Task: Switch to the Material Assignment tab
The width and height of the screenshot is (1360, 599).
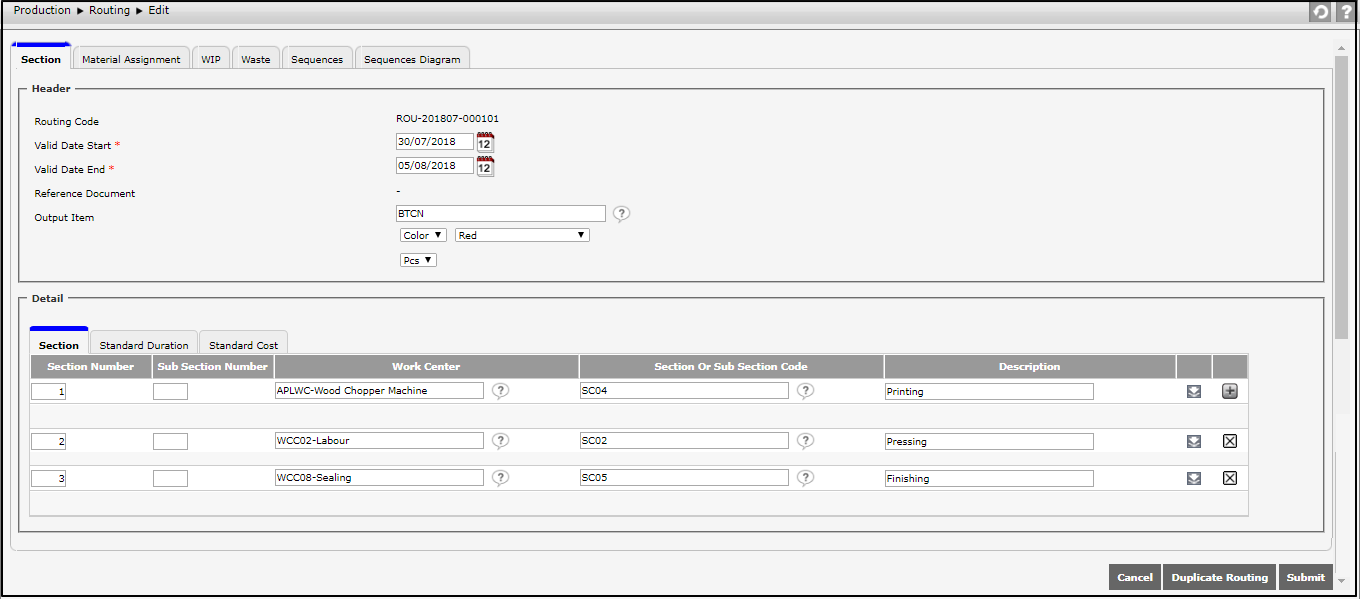Action: click(131, 59)
